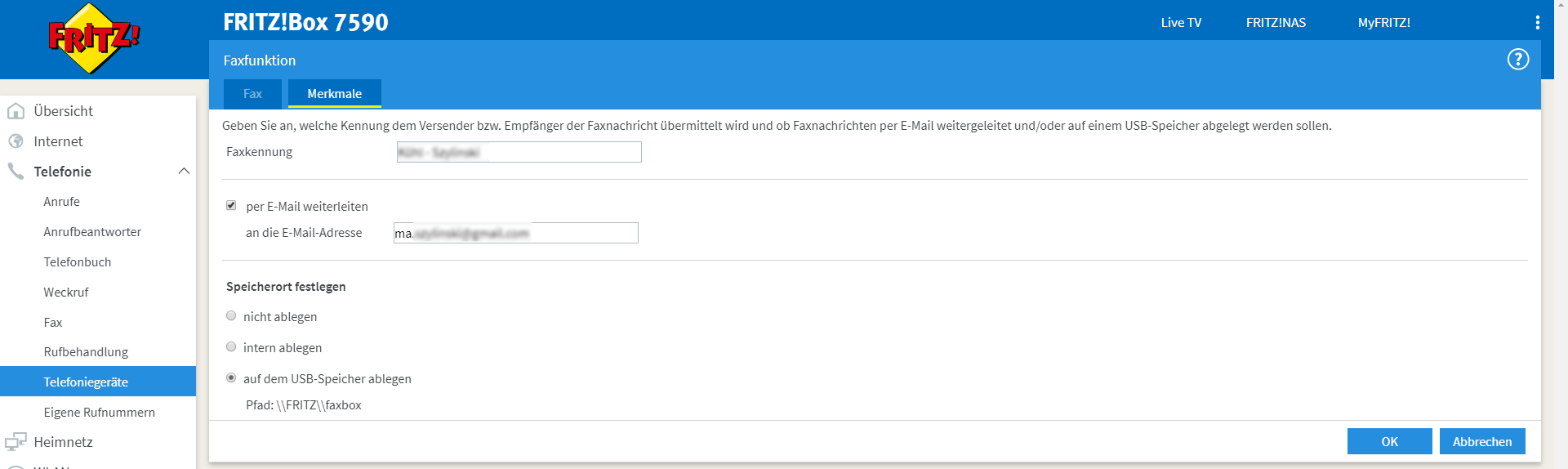Image resolution: width=1568 pixels, height=469 pixels.
Task: Click the OK button
Action: tap(1389, 441)
